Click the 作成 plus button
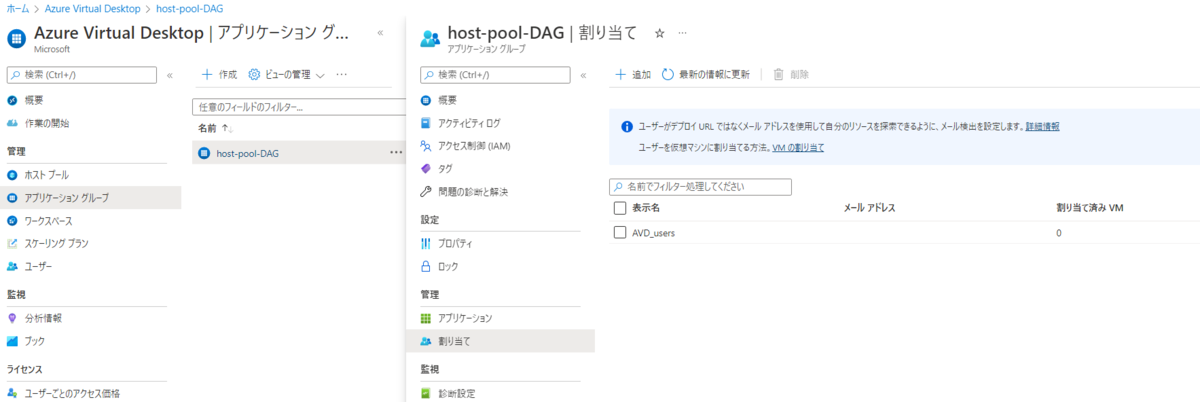The image size is (1200, 402). [219, 75]
